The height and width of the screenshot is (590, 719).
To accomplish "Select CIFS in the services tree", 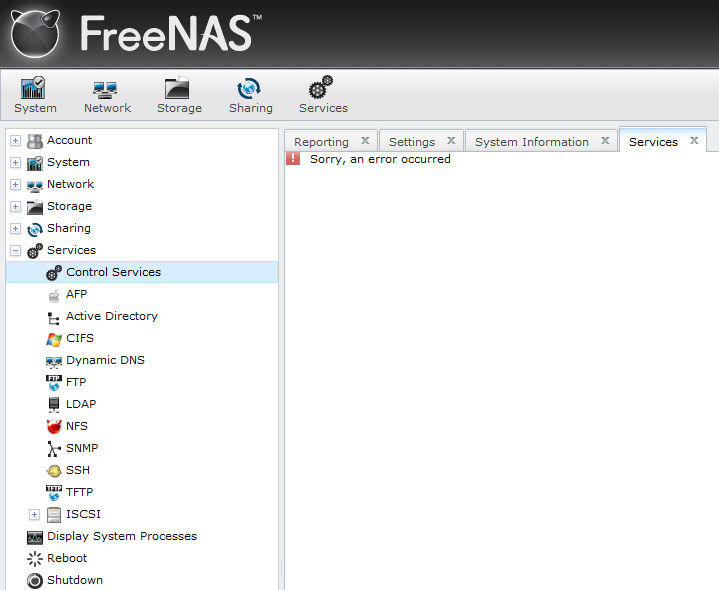I will 80,338.
